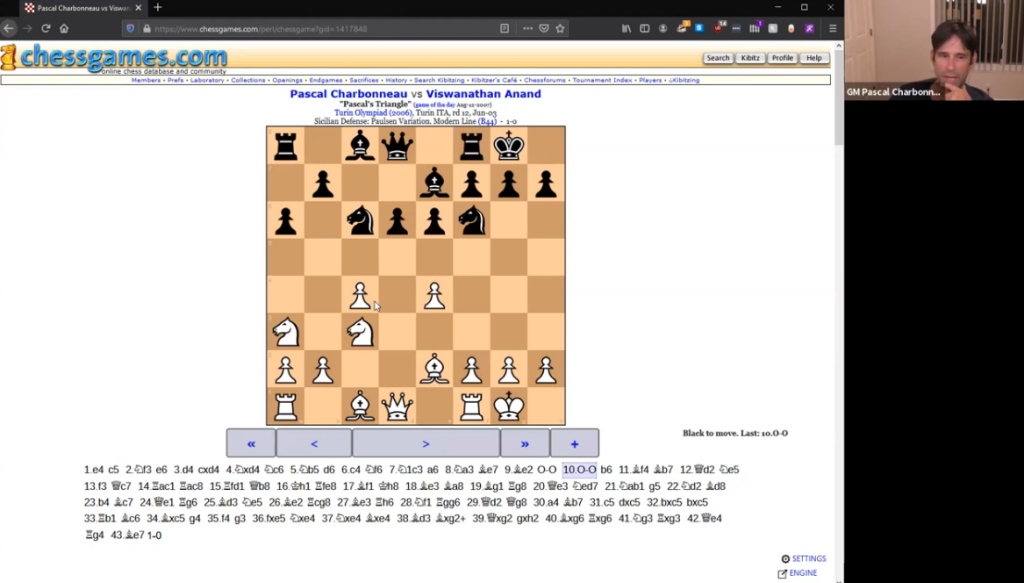Open the Engine analysis icon link

click(782, 573)
